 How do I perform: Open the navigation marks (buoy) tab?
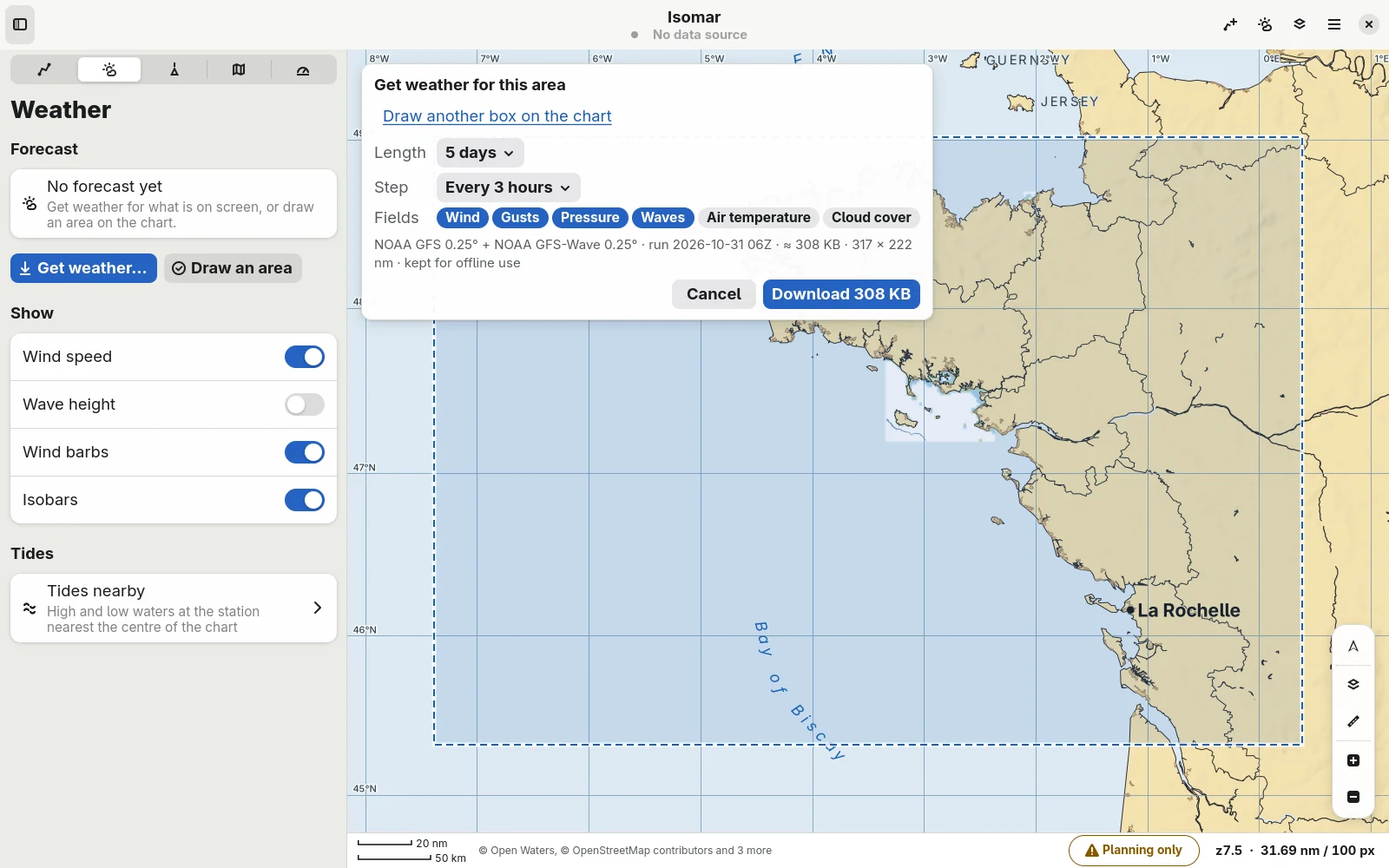pyautogui.click(x=174, y=69)
